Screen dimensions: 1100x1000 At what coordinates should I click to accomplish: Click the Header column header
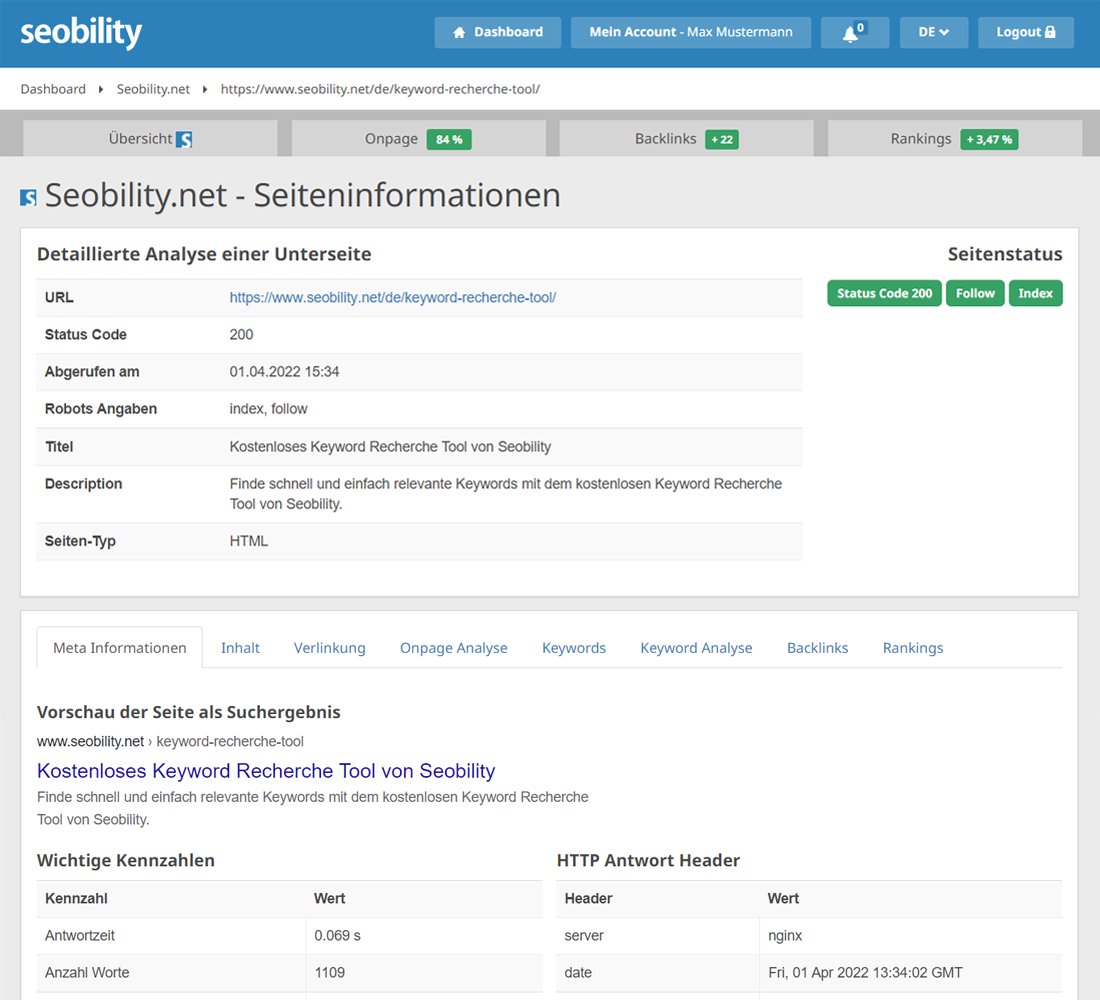pyautogui.click(x=588, y=898)
